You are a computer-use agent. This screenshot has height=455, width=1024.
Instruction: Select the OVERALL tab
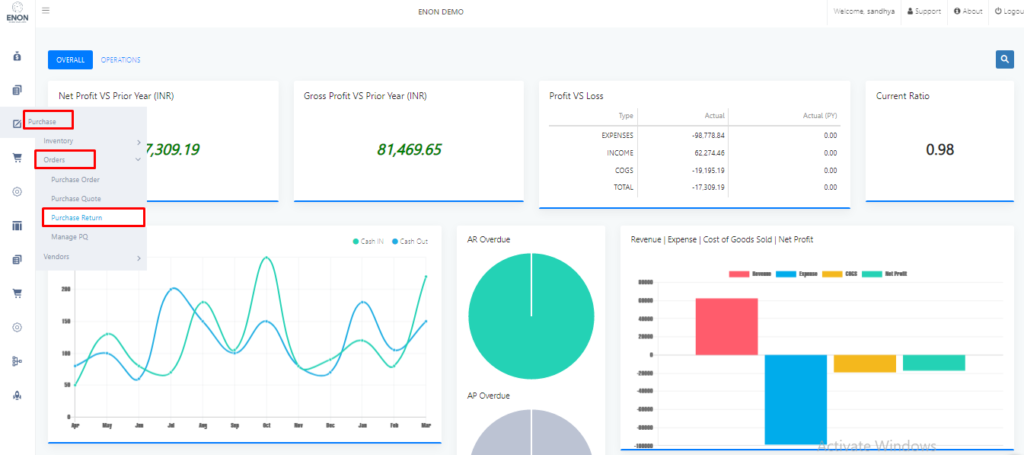(71, 59)
